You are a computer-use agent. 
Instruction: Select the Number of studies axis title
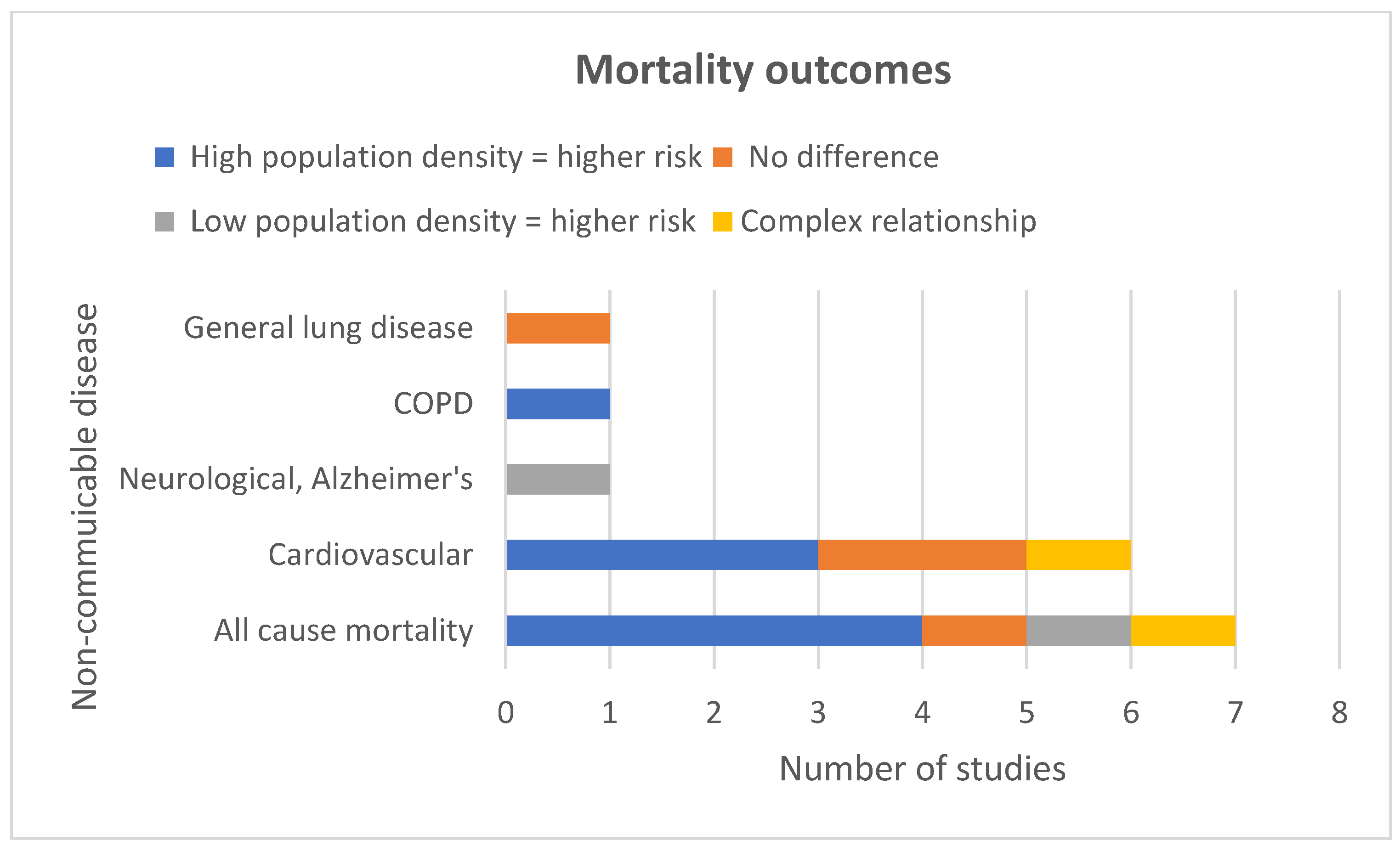[922, 769]
